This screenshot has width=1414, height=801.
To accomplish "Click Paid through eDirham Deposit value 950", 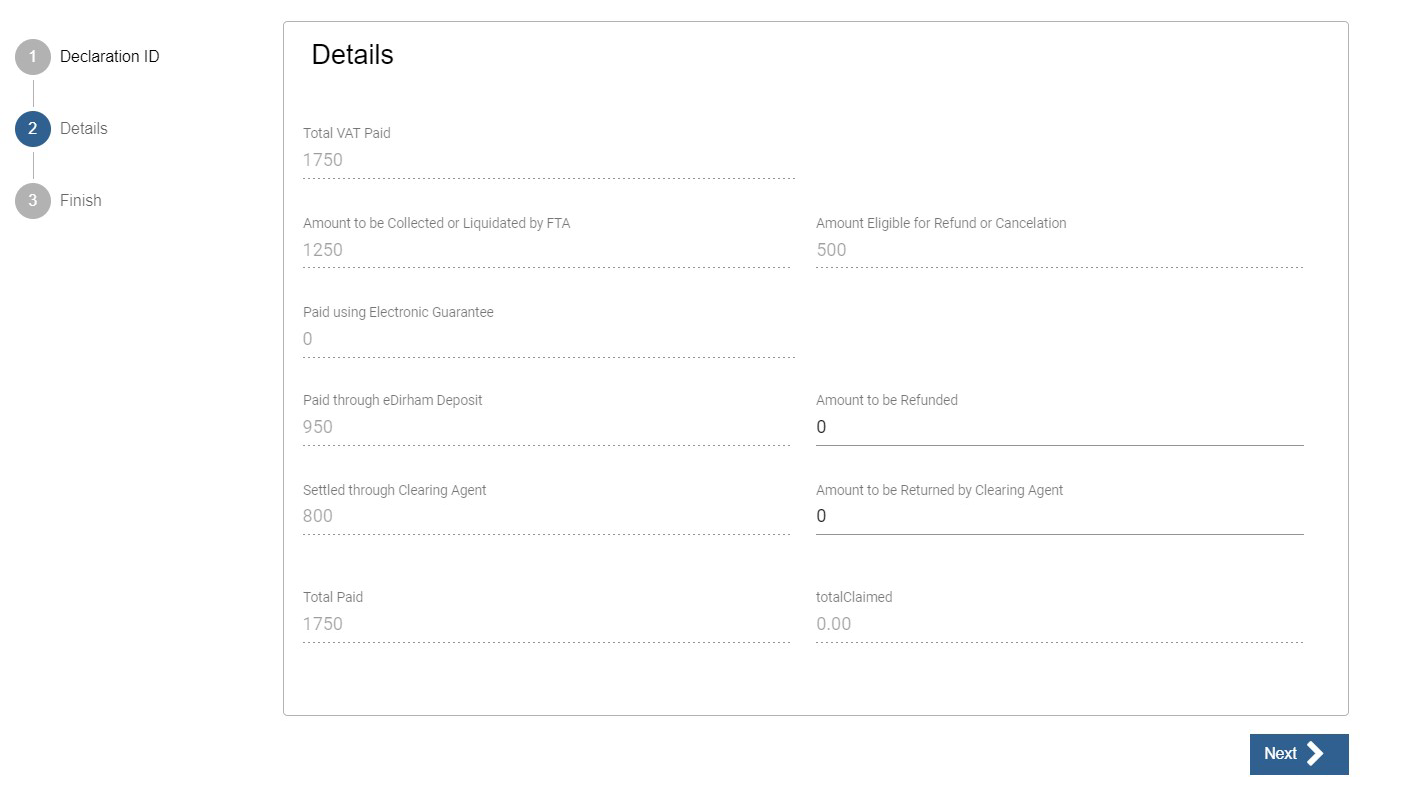I will [318, 427].
